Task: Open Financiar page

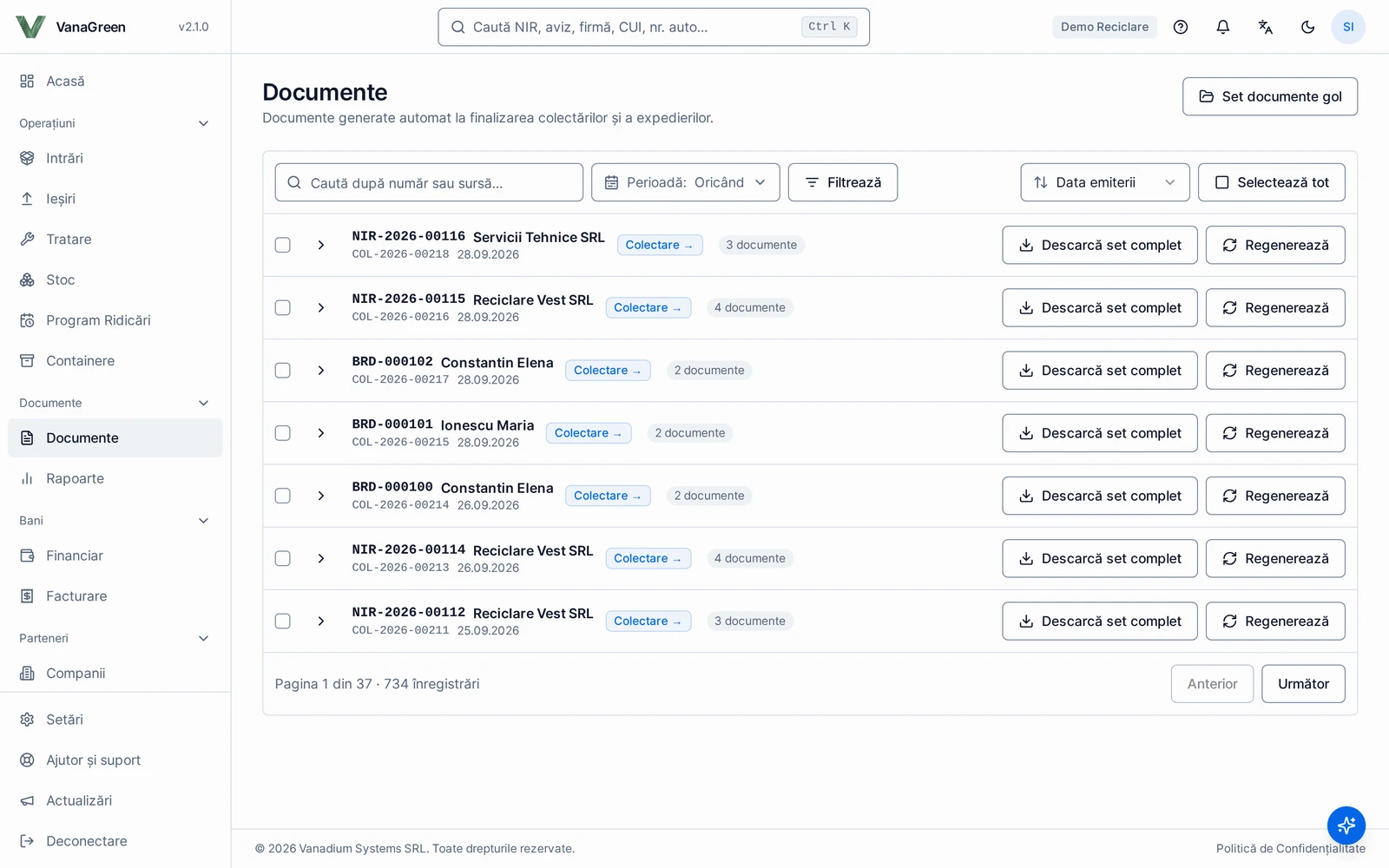Action: [x=115, y=556]
